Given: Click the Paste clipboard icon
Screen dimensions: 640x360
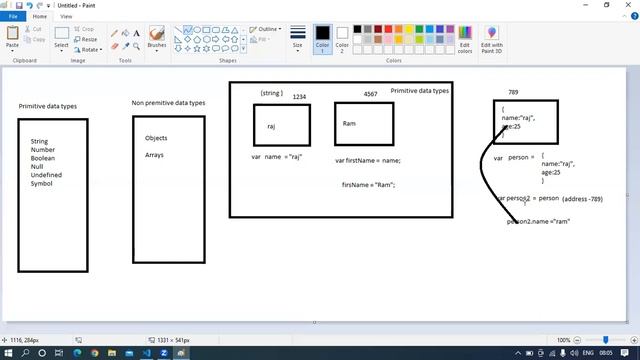Looking at the screenshot, I should tap(12, 33).
